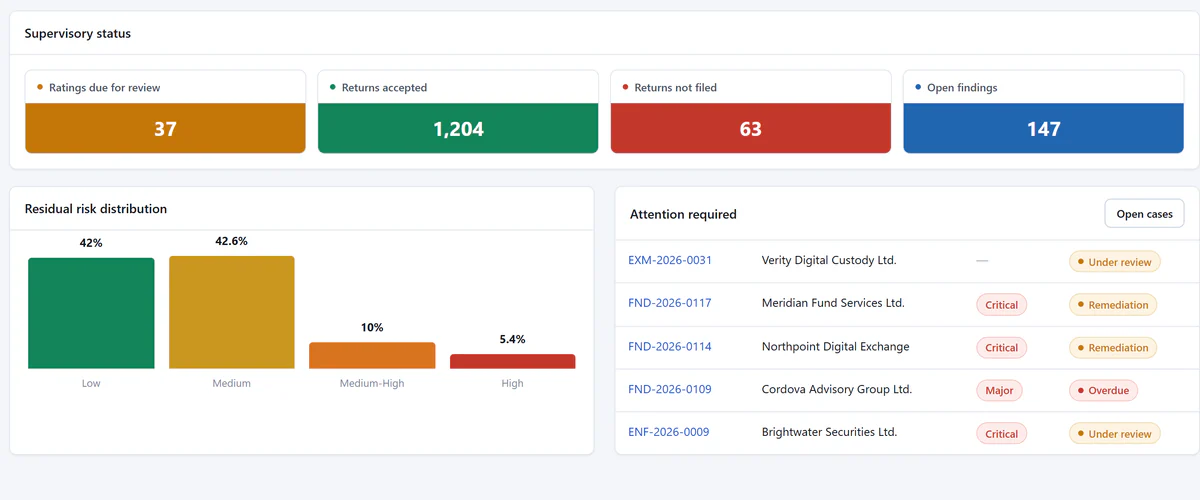Viewport: 1200px width, 500px height.
Task: Select the orange Medium-High risk bar
Action: coord(372,356)
